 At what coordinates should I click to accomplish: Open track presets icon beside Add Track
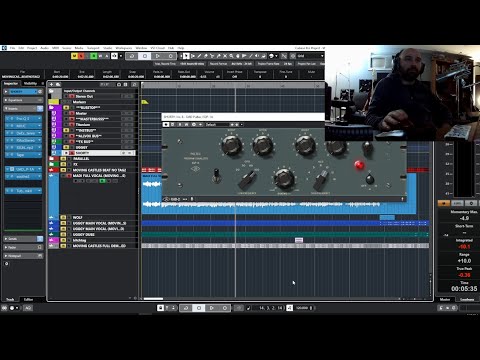(58, 84)
